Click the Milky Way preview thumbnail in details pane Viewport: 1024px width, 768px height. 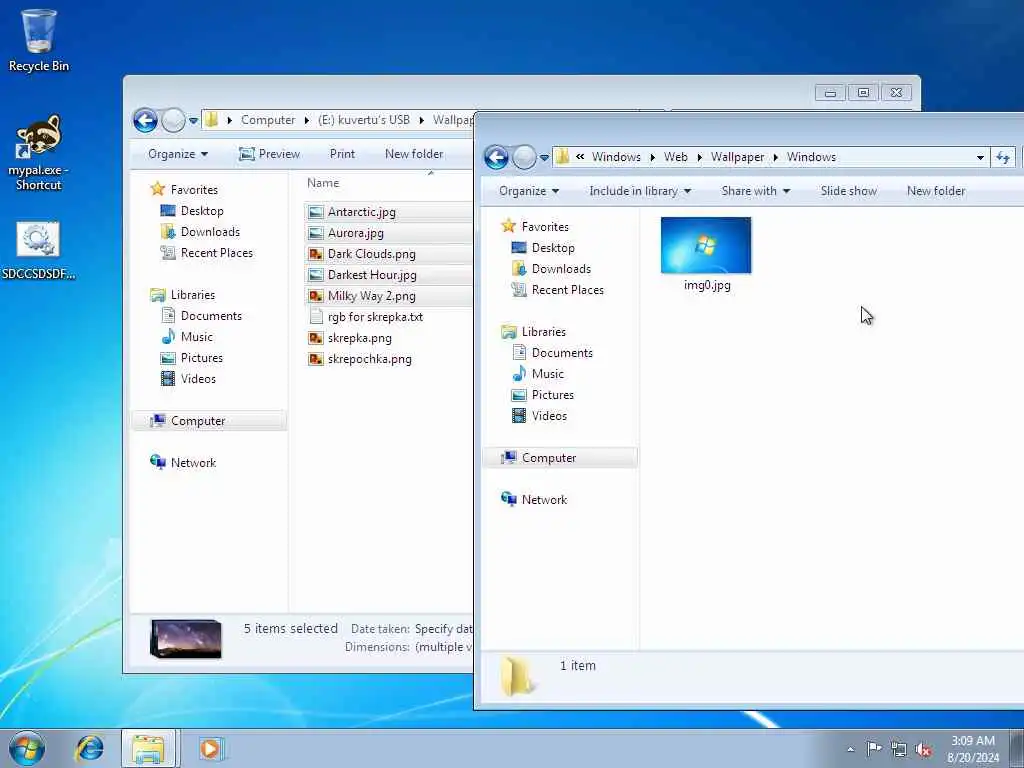186,639
